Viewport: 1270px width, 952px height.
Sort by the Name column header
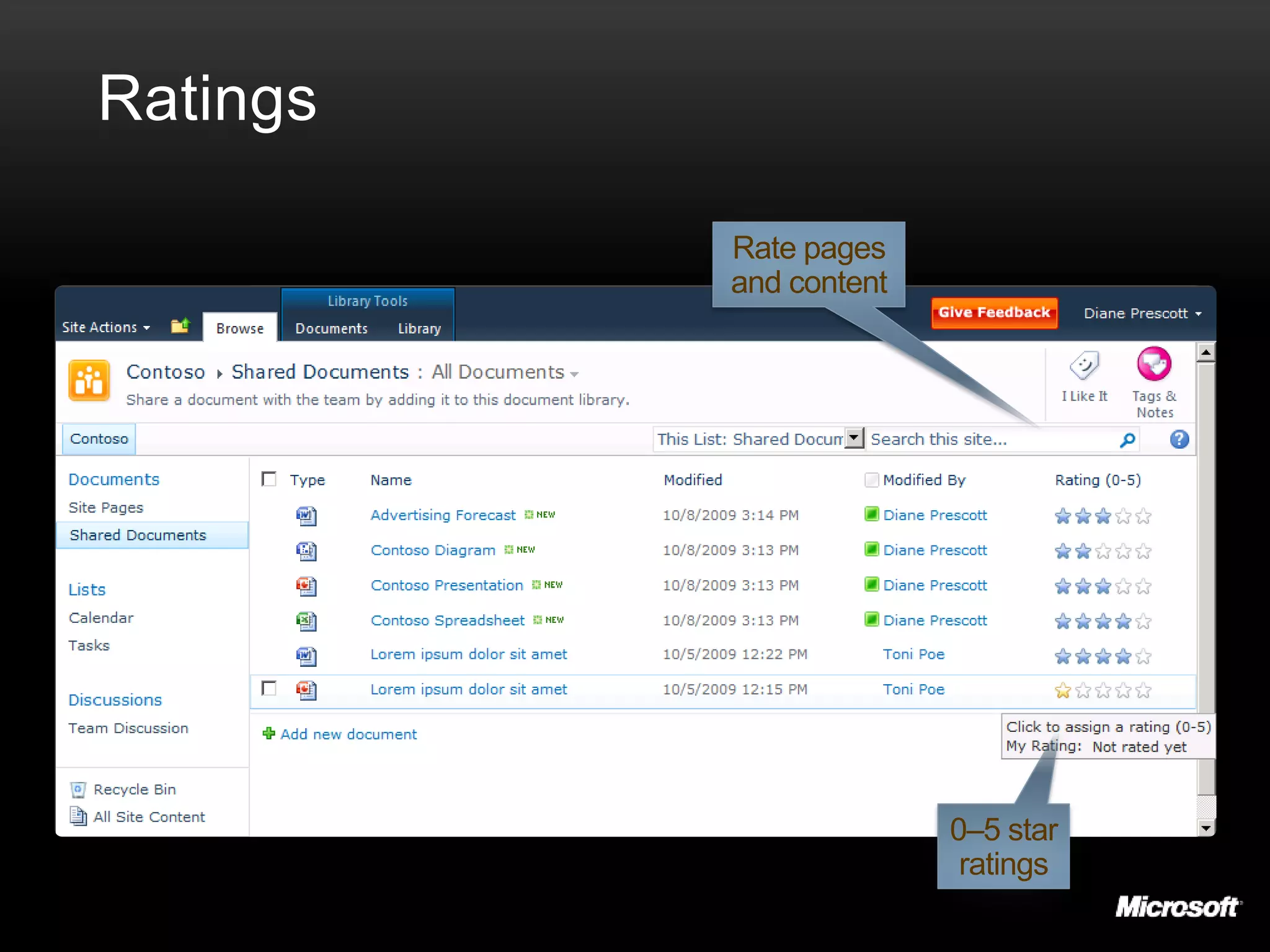pos(391,480)
